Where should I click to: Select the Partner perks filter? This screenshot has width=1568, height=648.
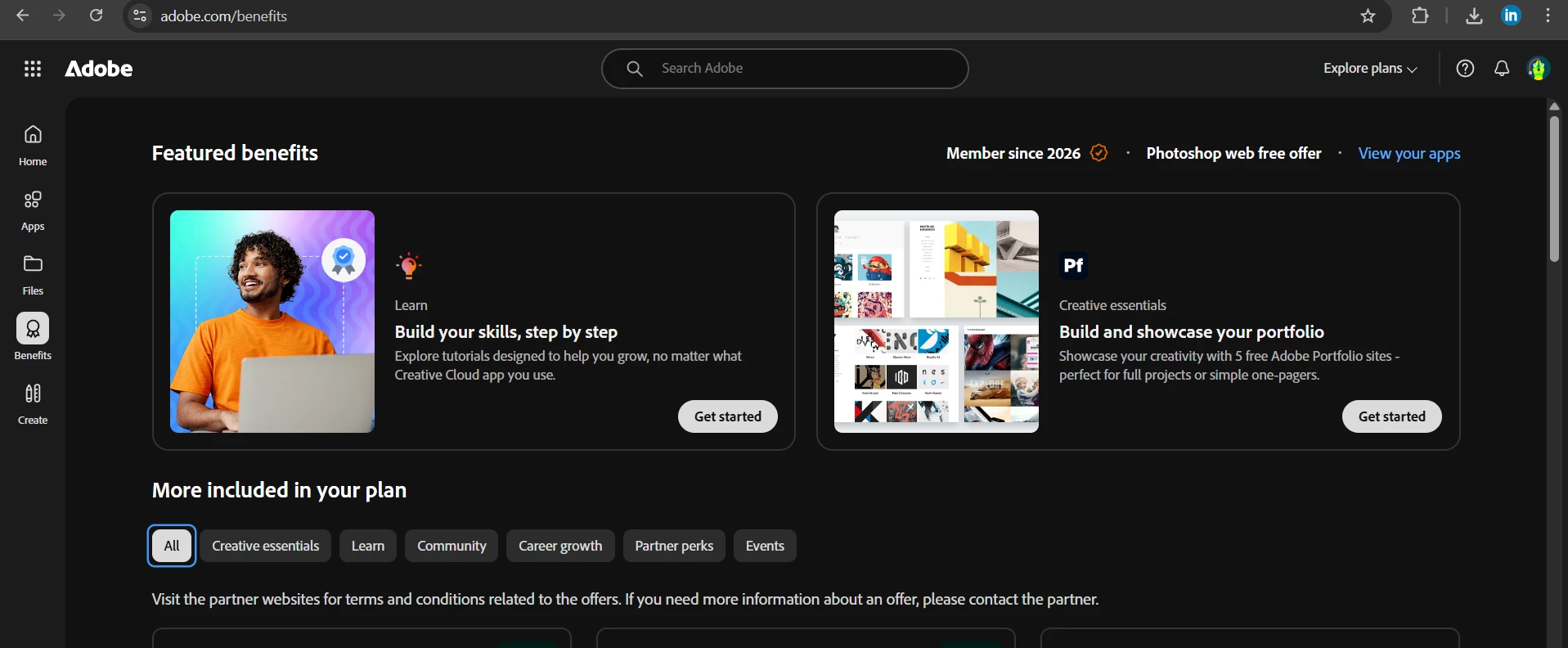pyautogui.click(x=674, y=546)
